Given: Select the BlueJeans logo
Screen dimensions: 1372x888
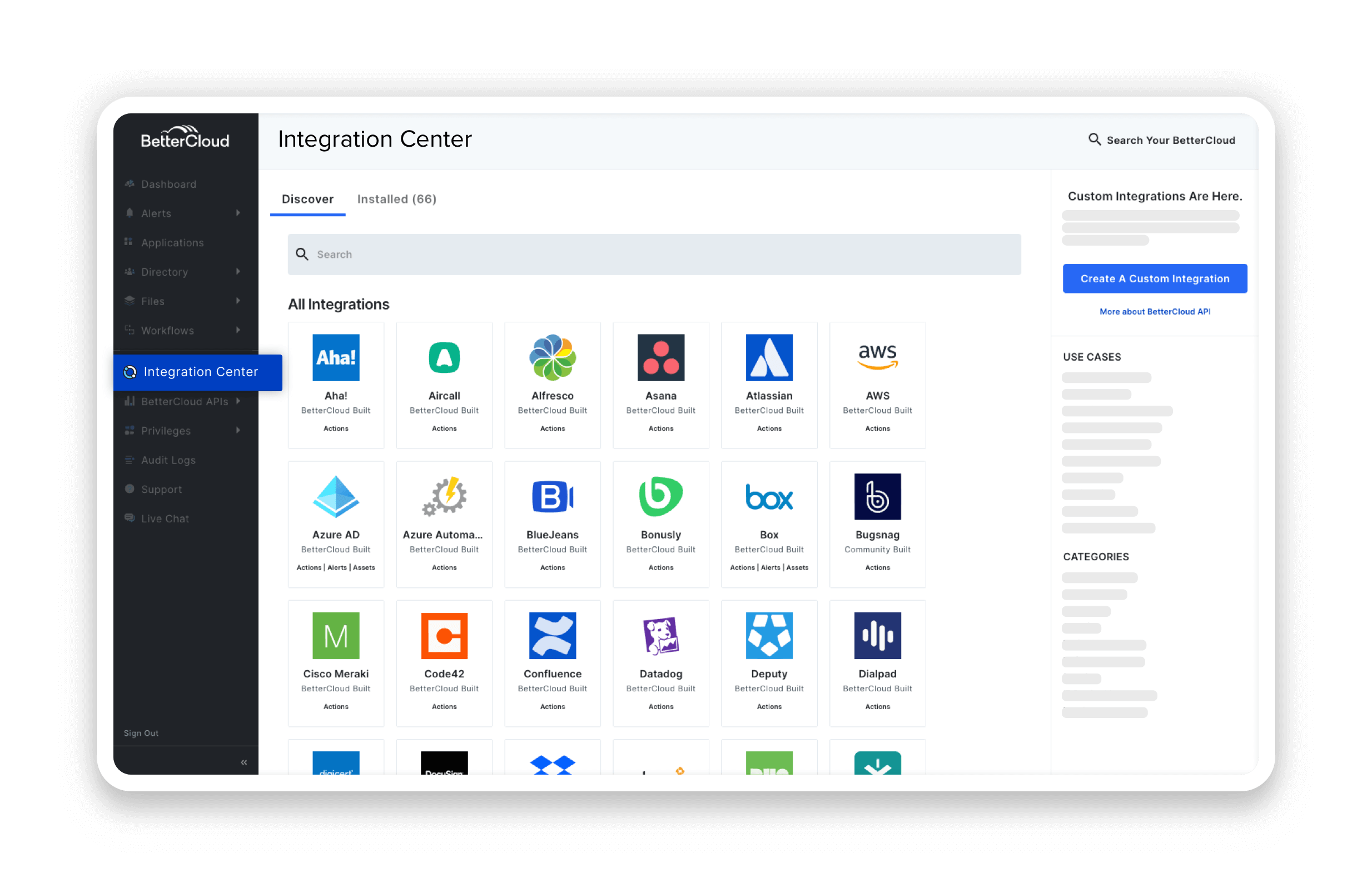Looking at the screenshot, I should (552, 496).
